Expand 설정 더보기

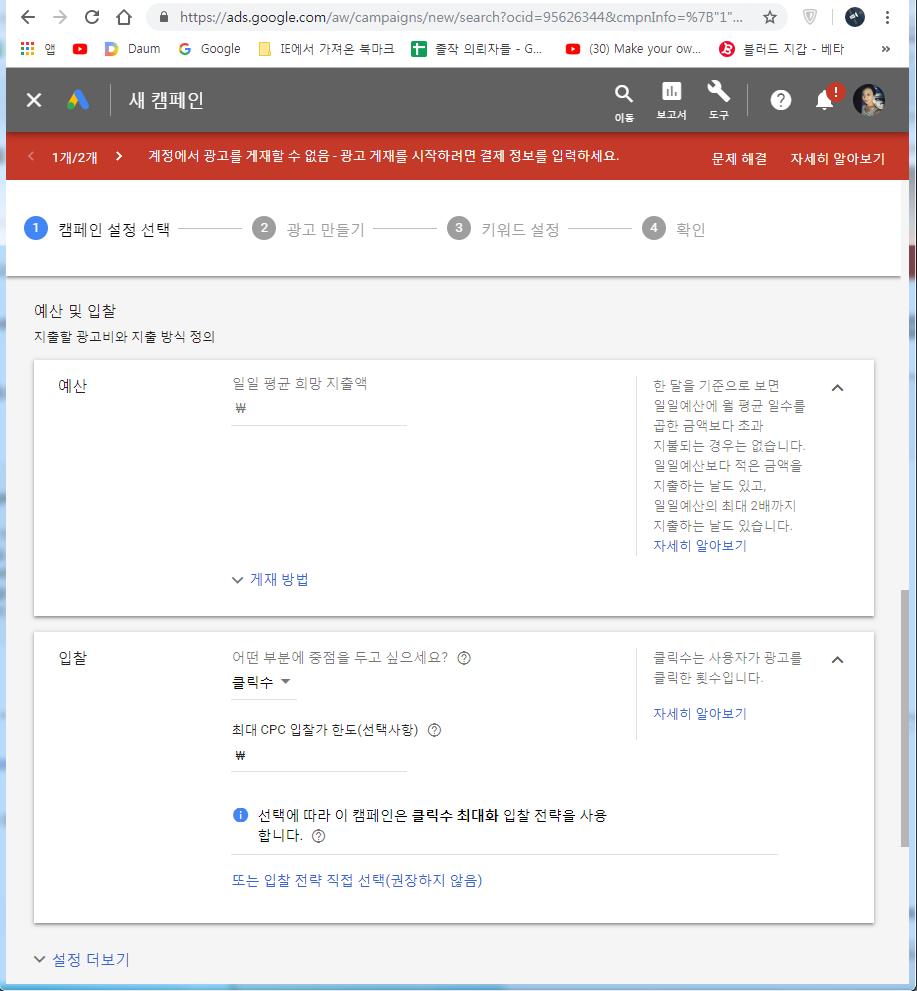pos(82,959)
